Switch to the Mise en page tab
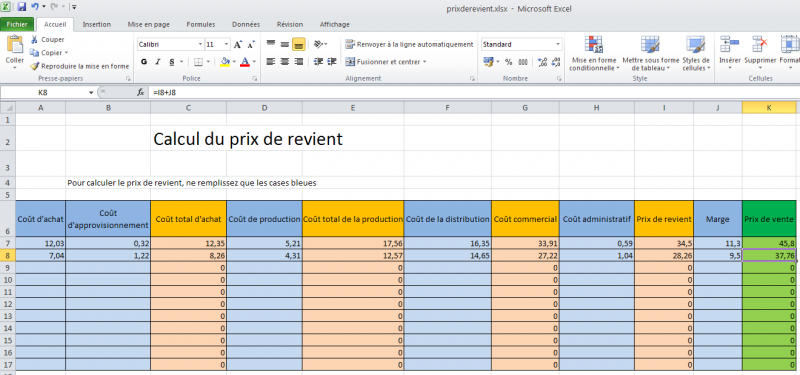The width and height of the screenshot is (800, 375). (148, 24)
